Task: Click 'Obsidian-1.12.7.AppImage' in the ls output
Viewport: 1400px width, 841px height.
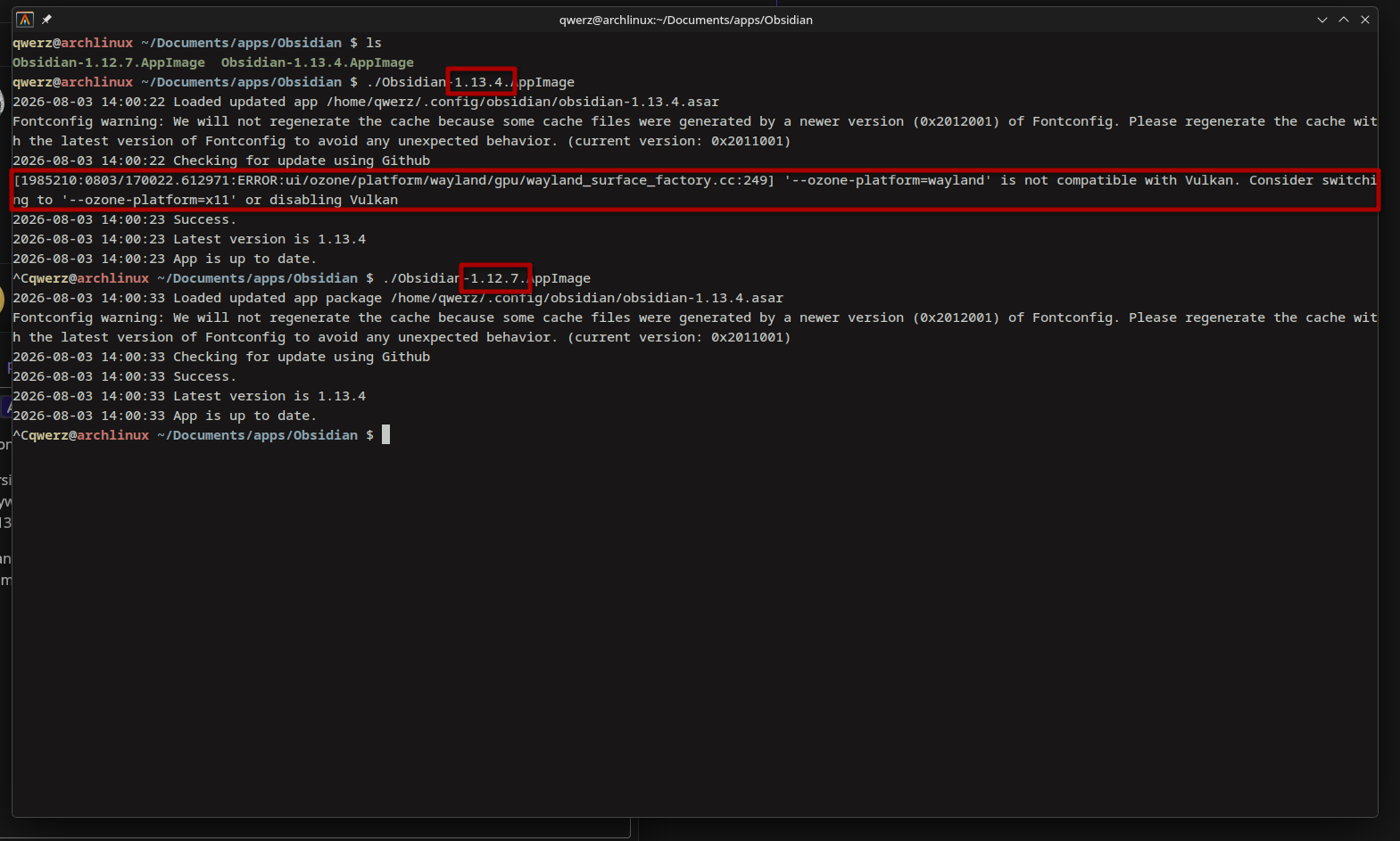Action: pos(109,62)
